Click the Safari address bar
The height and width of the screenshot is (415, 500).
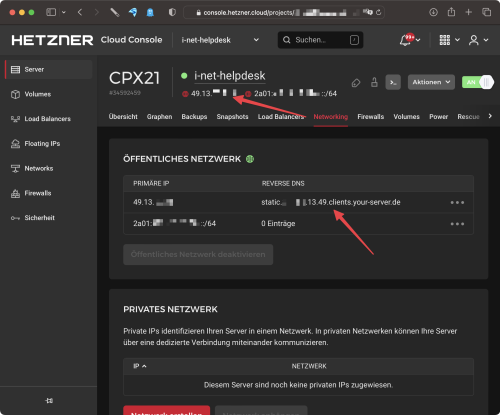[x=284, y=13]
